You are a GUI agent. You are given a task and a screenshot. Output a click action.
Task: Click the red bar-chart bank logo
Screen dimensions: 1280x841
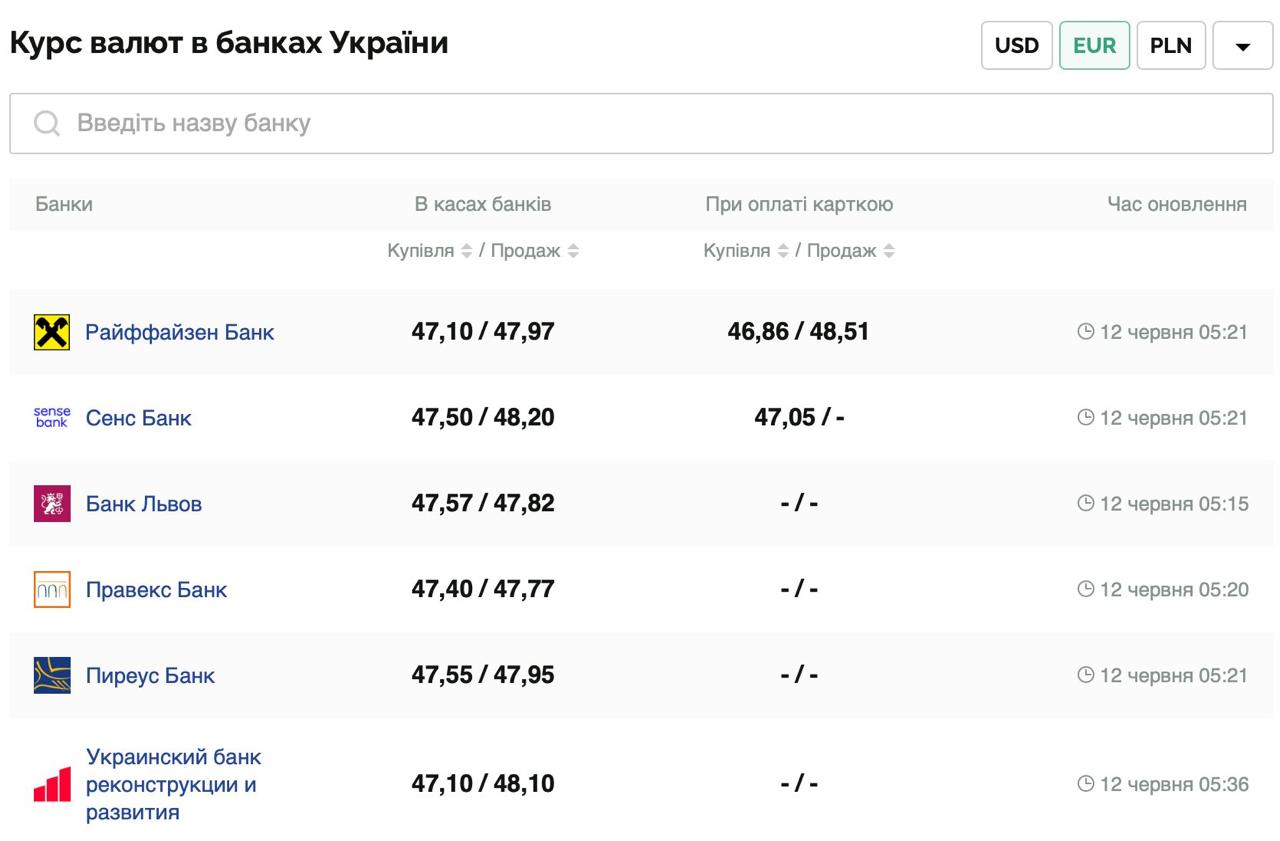coord(52,784)
